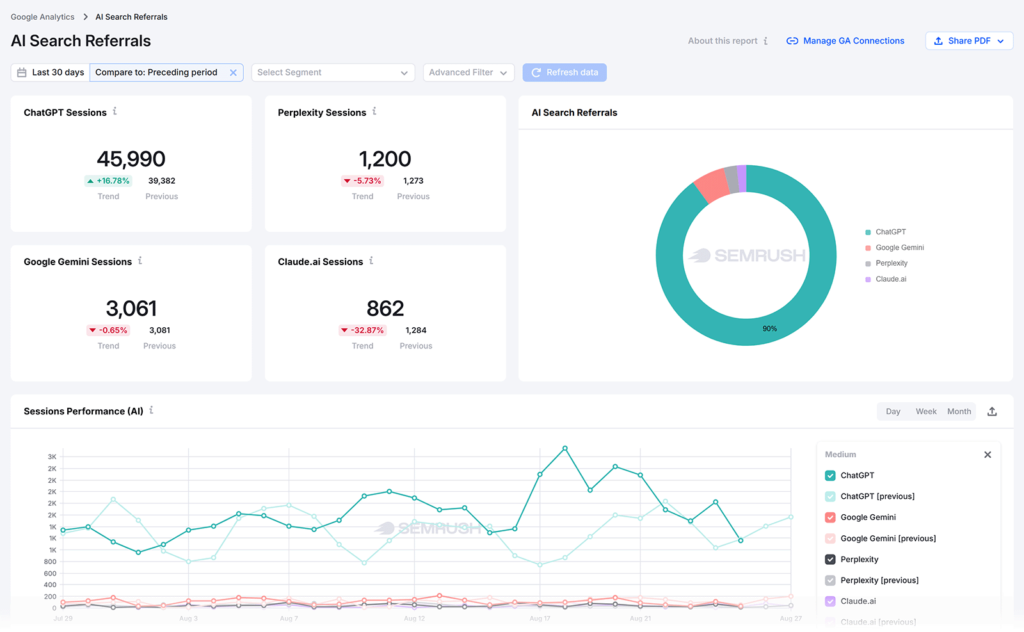Click the info icon next to Perplexity Sessions
Viewport: 1024px width, 632px height.
[x=374, y=112]
